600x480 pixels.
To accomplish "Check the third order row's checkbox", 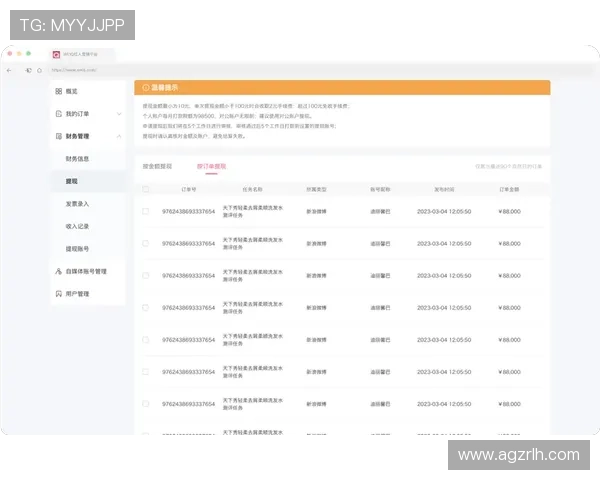I will (x=145, y=276).
